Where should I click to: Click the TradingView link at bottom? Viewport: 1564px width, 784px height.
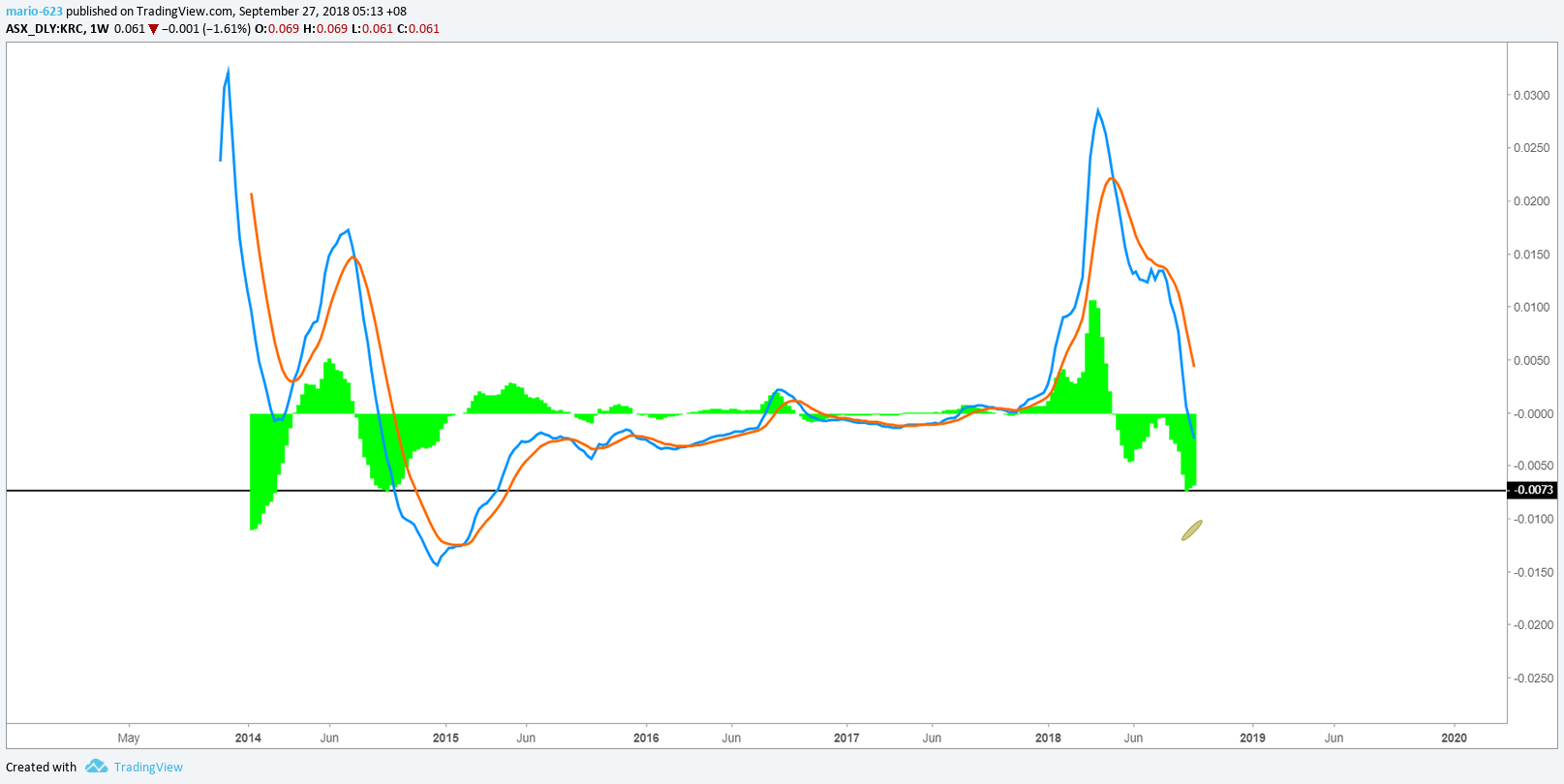[148, 768]
